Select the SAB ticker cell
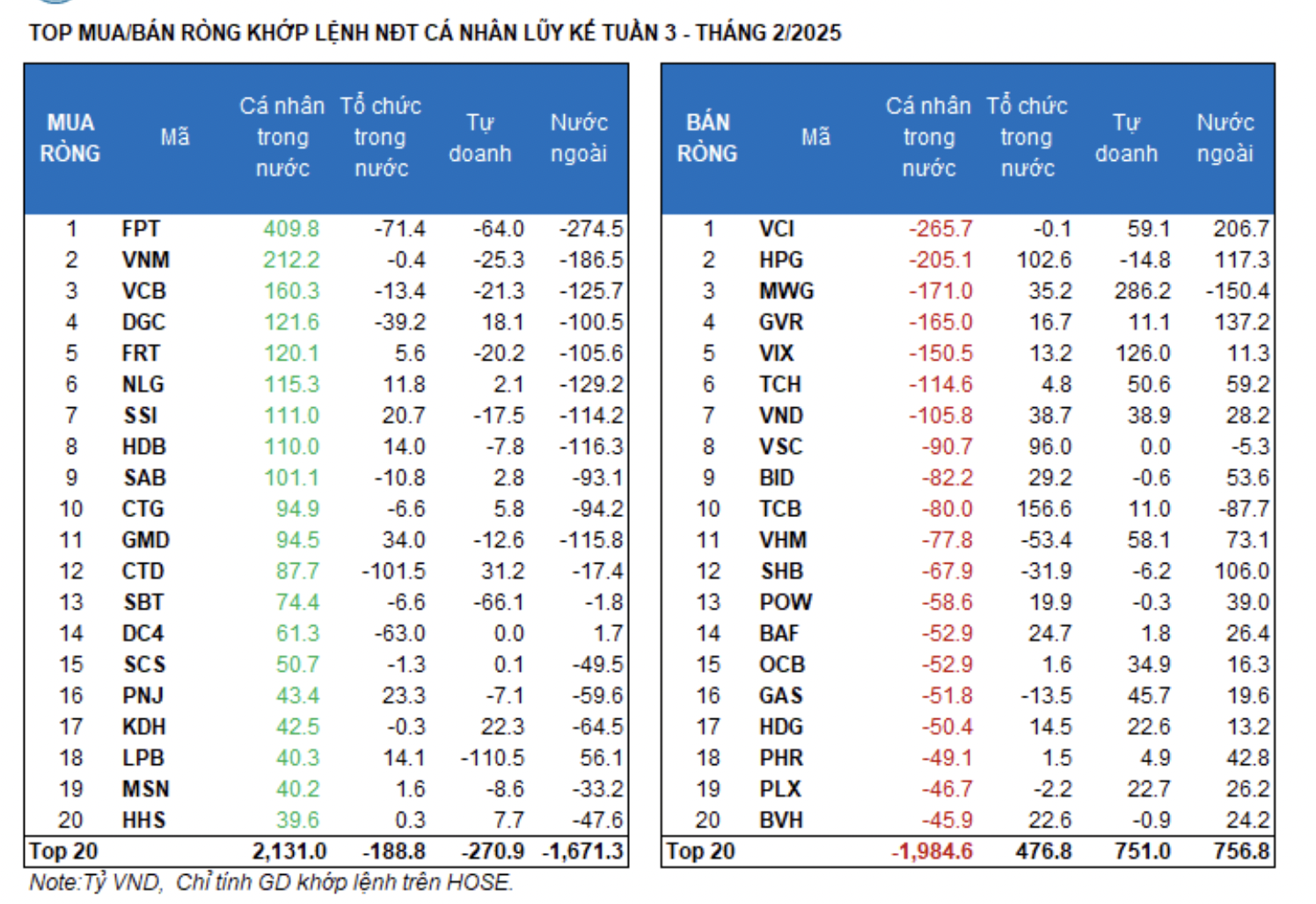The image size is (1316, 904). [x=144, y=478]
